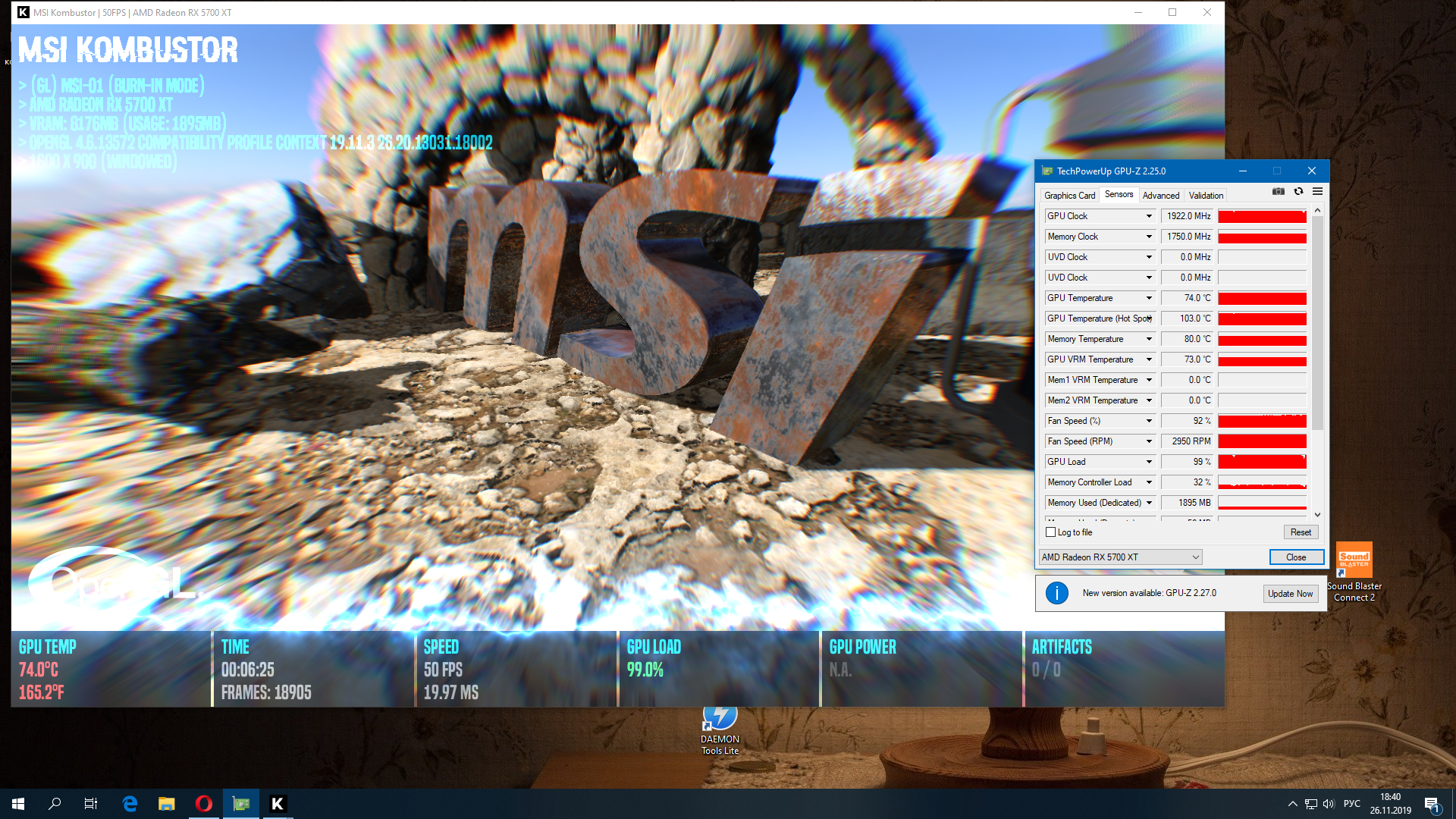Open the GPU-Z hamburger menu

[x=1317, y=192]
